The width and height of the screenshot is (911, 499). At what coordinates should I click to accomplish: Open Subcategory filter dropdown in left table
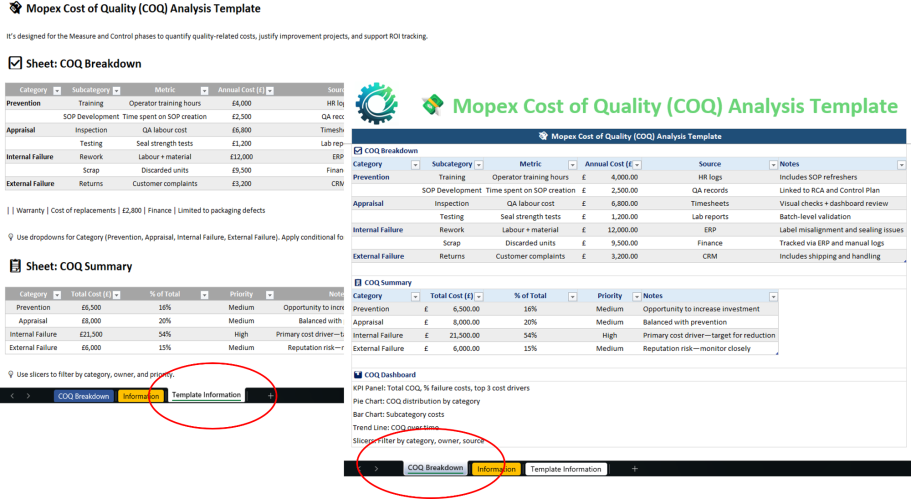(x=117, y=90)
